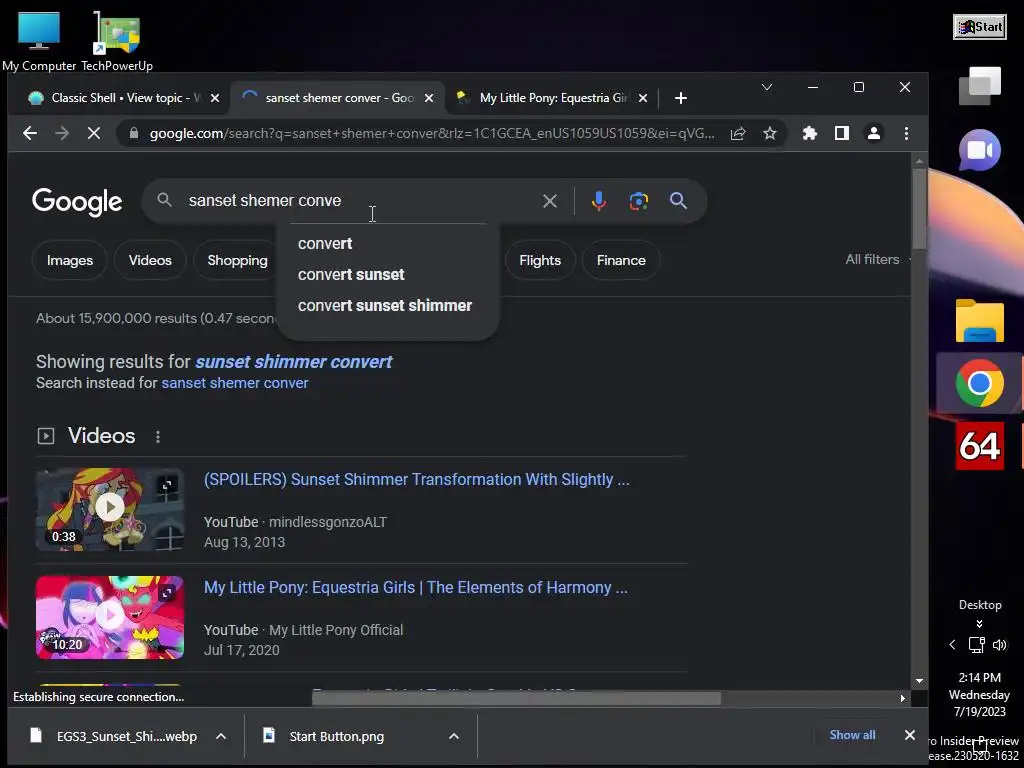Viewport: 1024px width, 768px height.
Task: Open the red 64 app icon
Action: [980, 447]
